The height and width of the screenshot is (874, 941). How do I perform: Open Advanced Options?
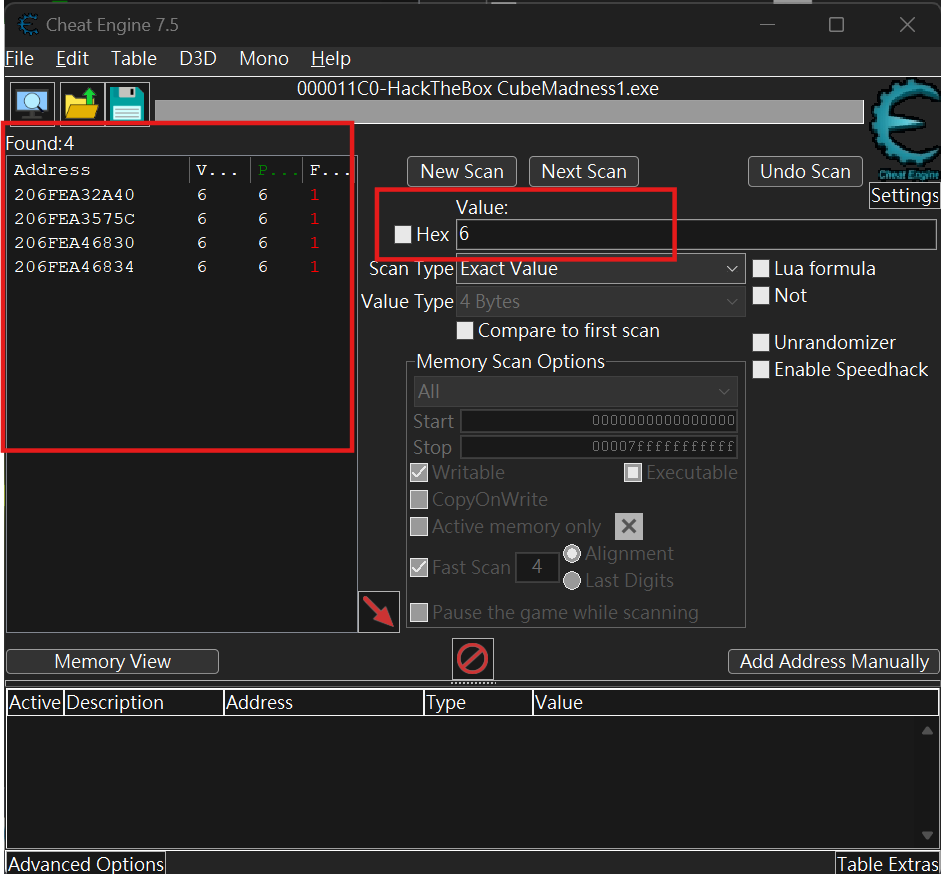tap(86, 863)
